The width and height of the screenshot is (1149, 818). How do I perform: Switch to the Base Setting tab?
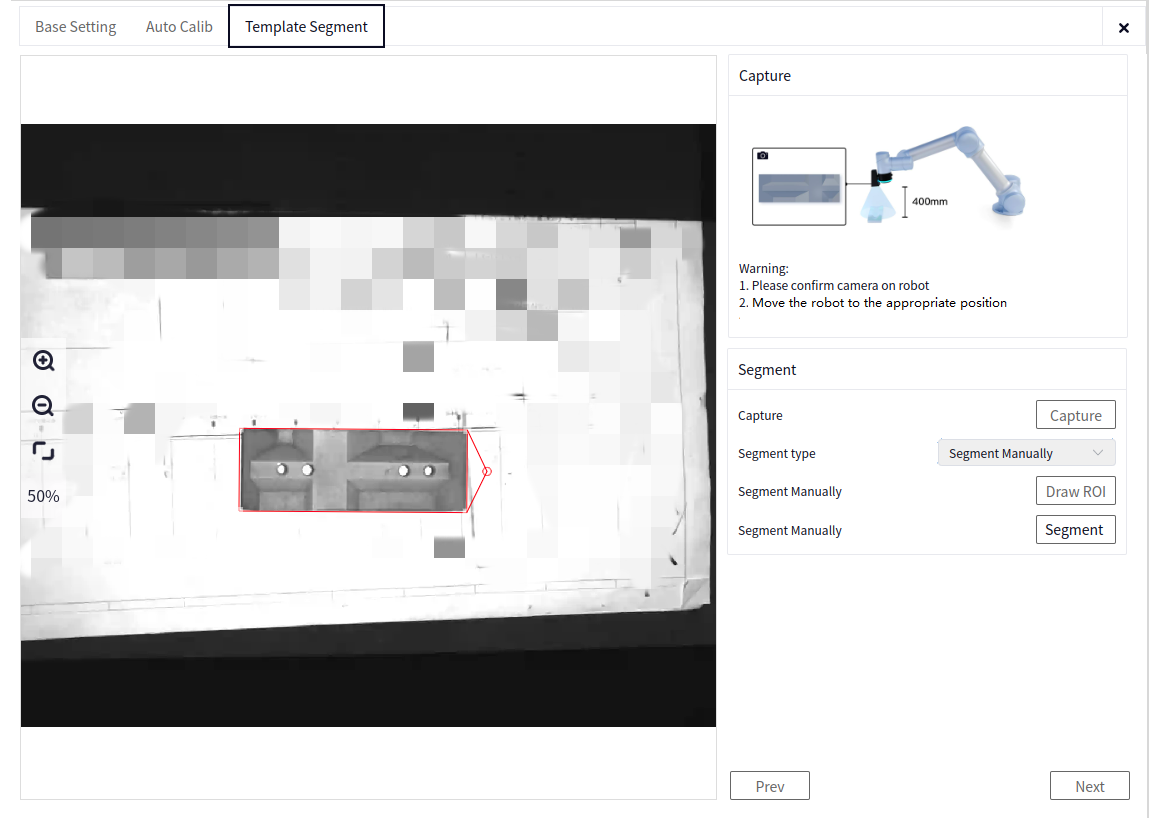coord(75,27)
